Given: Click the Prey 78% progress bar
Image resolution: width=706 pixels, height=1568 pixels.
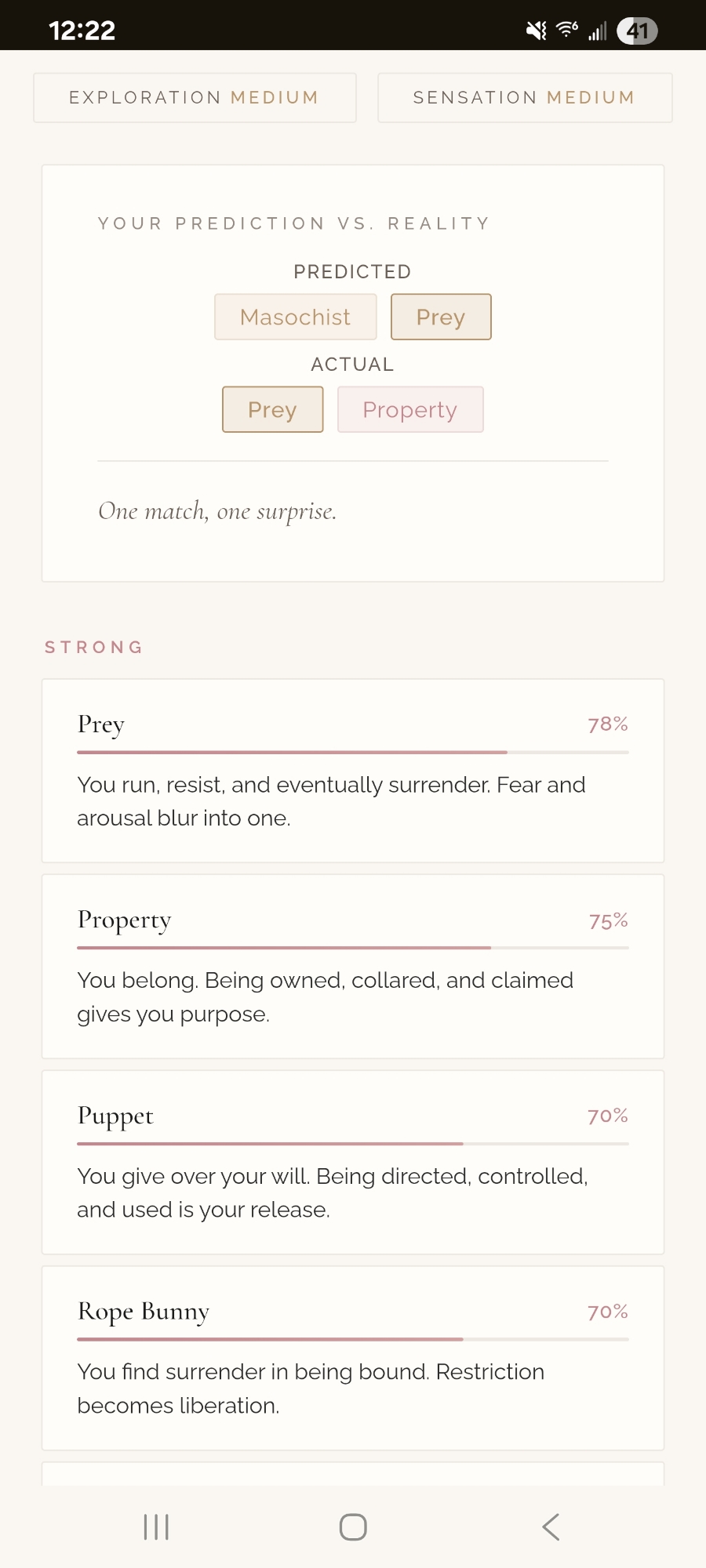Looking at the screenshot, I should point(353,752).
